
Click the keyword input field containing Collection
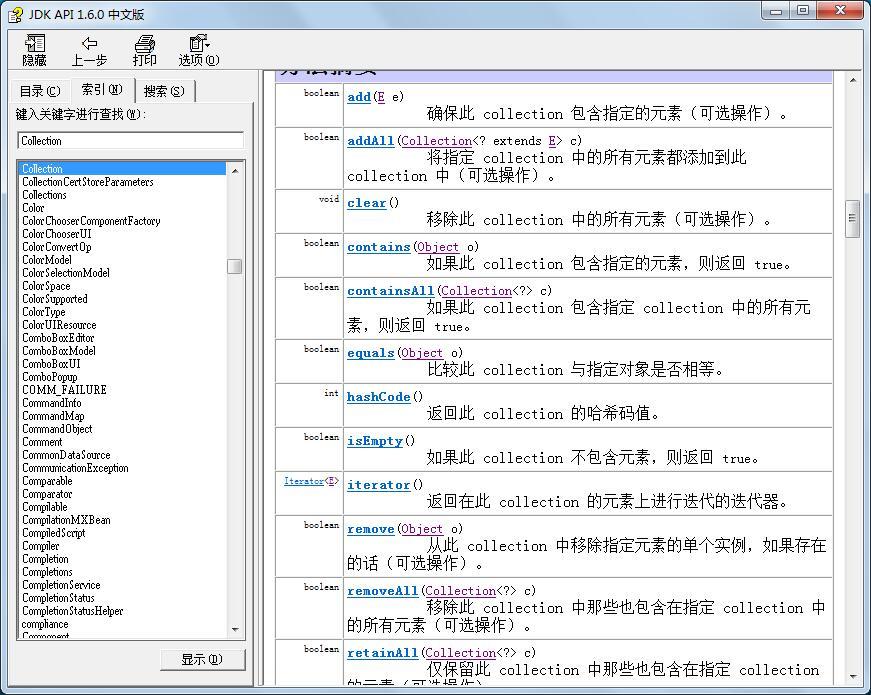(131, 141)
